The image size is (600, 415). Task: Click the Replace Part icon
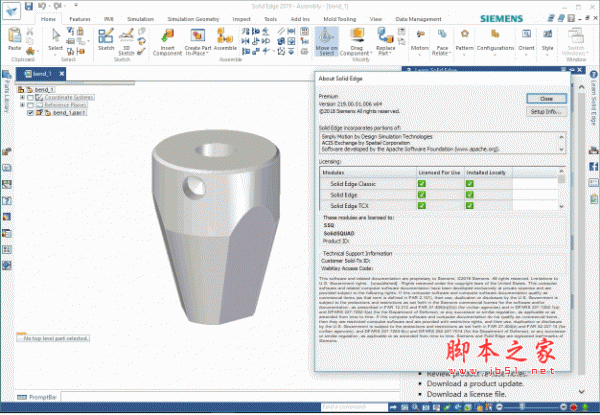[x=385, y=35]
